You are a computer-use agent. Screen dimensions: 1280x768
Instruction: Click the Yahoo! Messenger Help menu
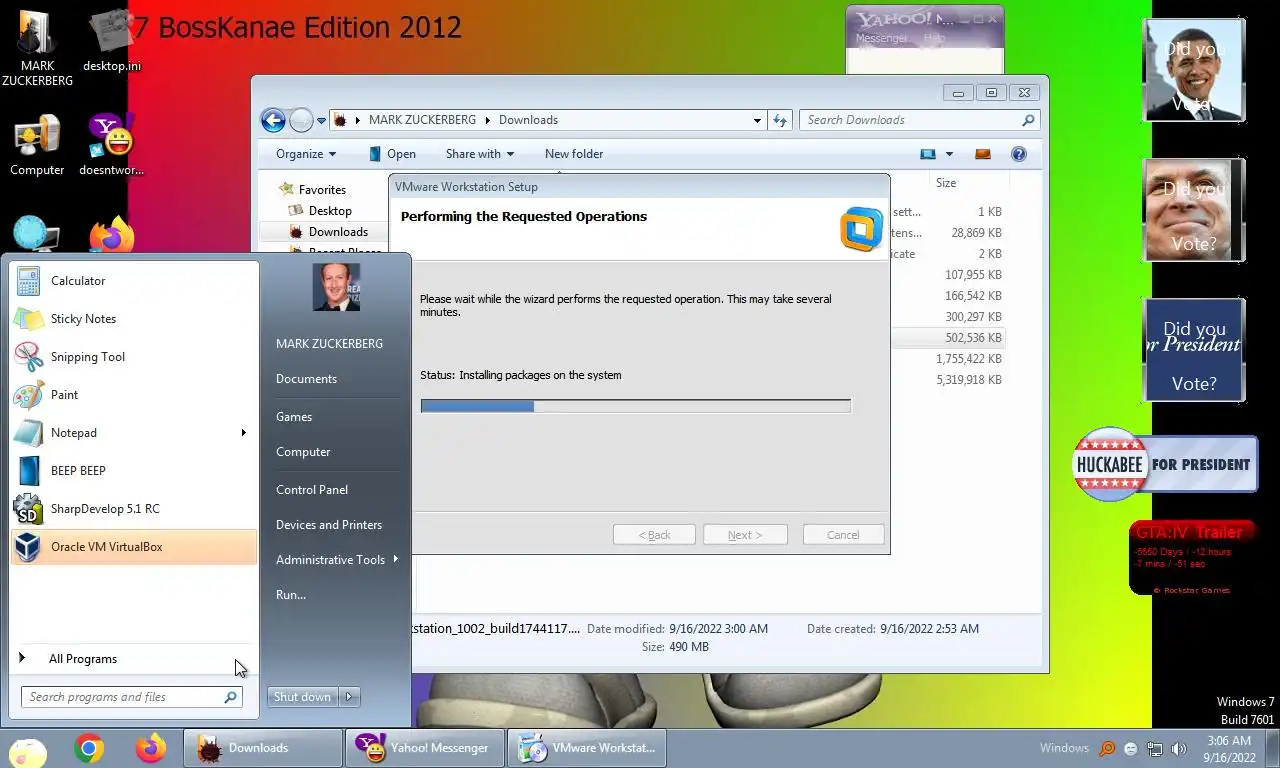click(934, 38)
